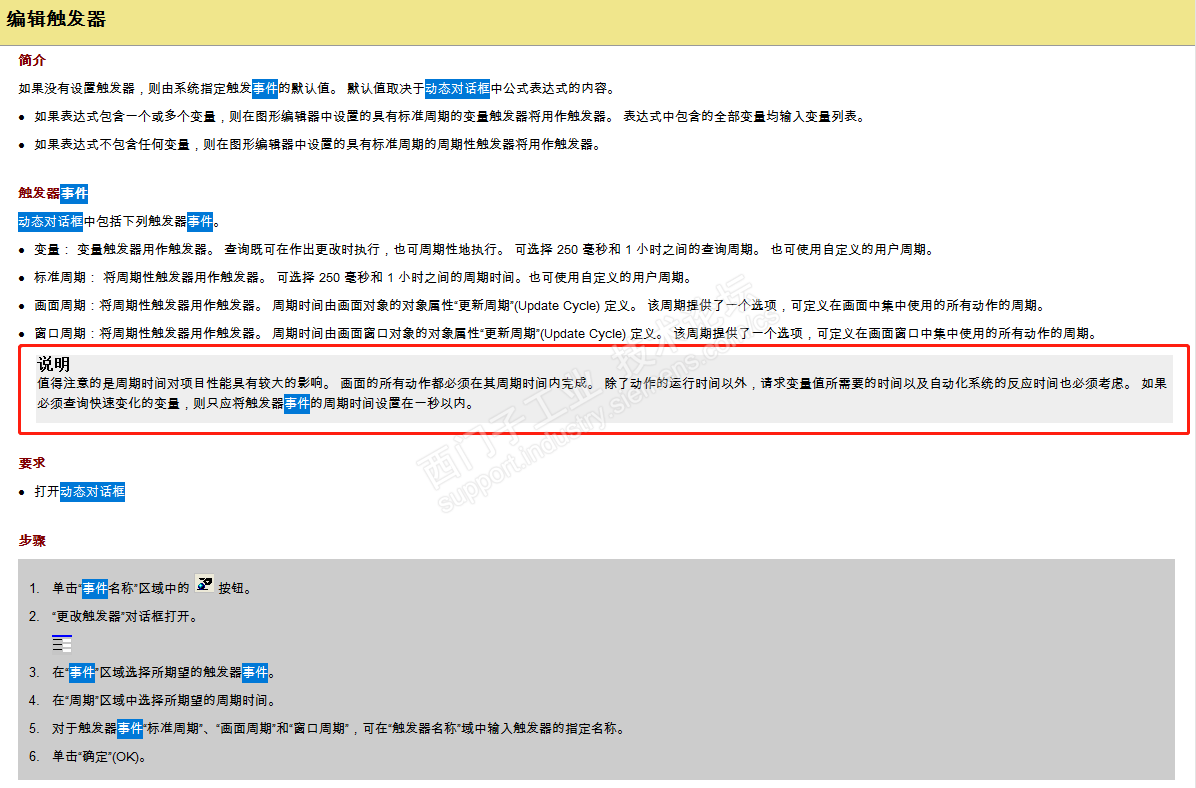Click "确定"(OK) in step 6
The height and width of the screenshot is (788, 1196).
click(110, 757)
